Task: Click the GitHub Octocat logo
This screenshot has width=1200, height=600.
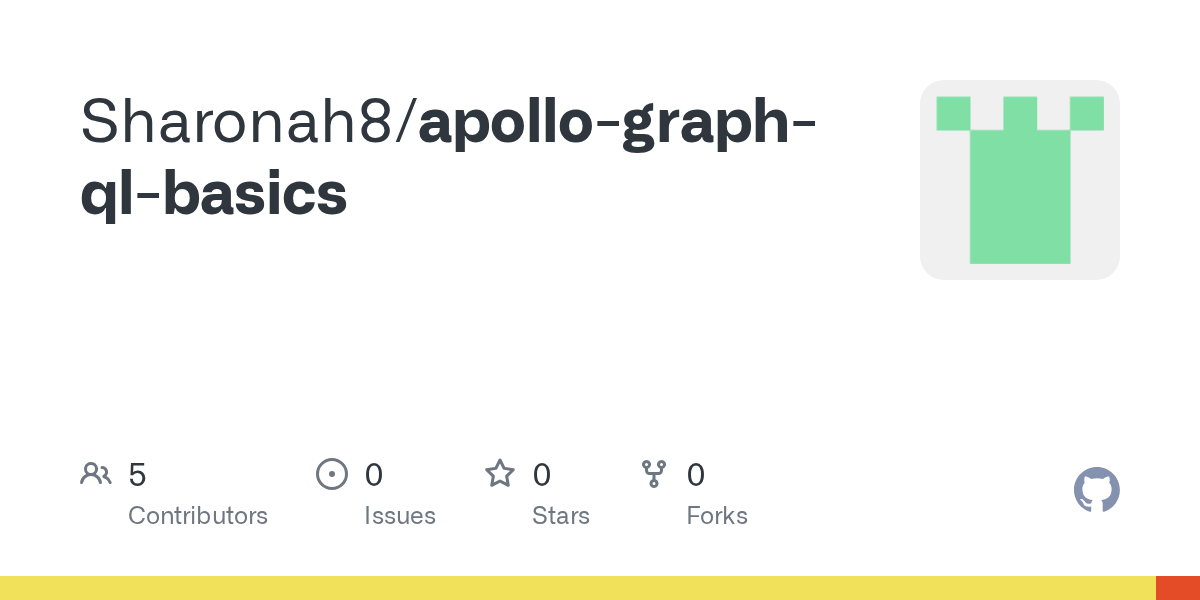Action: click(1097, 490)
